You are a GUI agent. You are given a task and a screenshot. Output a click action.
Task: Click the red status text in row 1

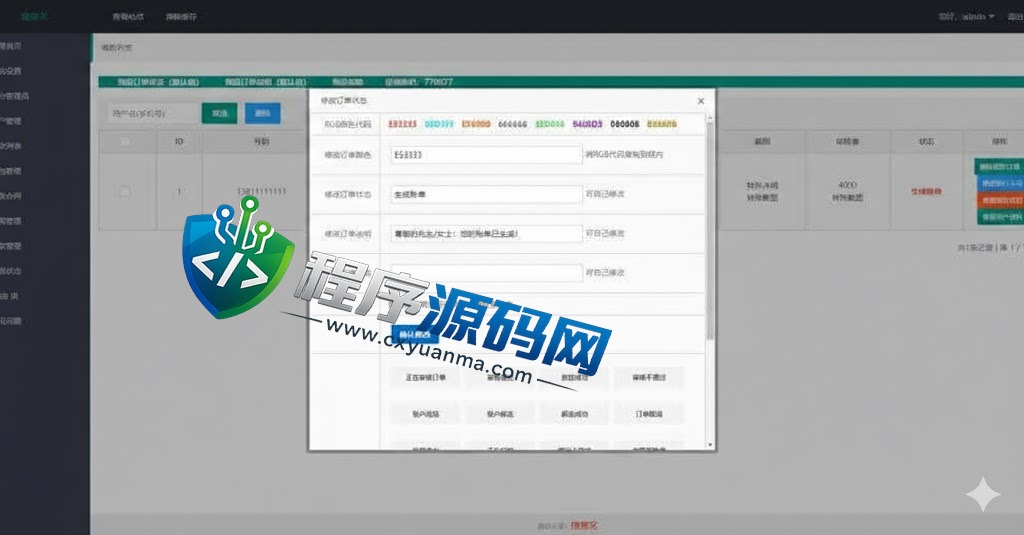click(x=926, y=192)
